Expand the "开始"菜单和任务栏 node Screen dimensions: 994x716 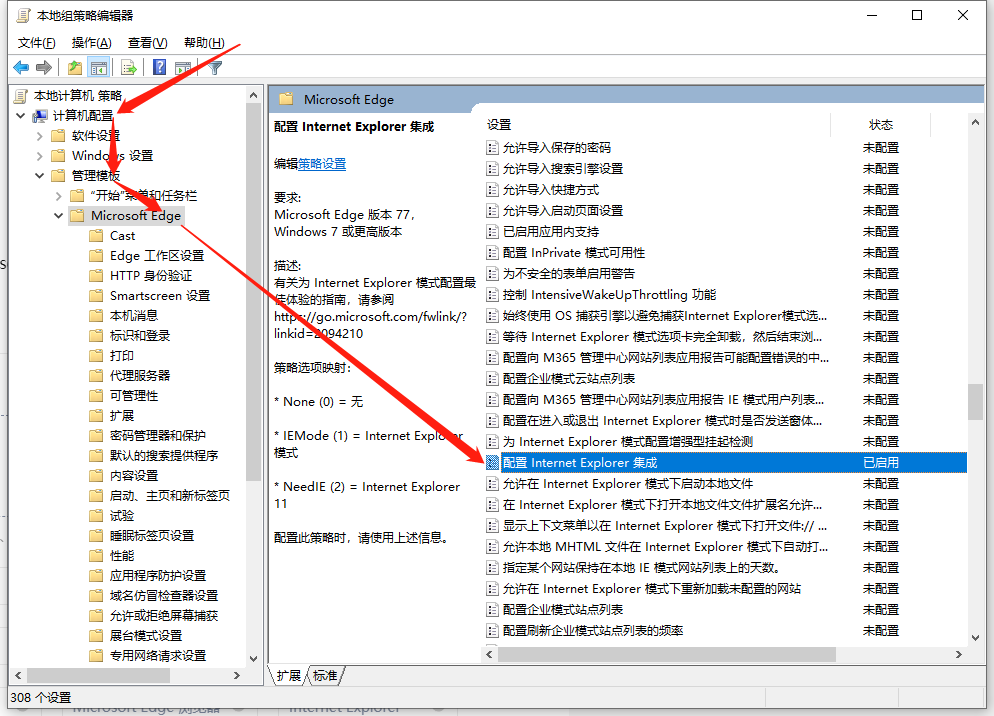(x=59, y=196)
